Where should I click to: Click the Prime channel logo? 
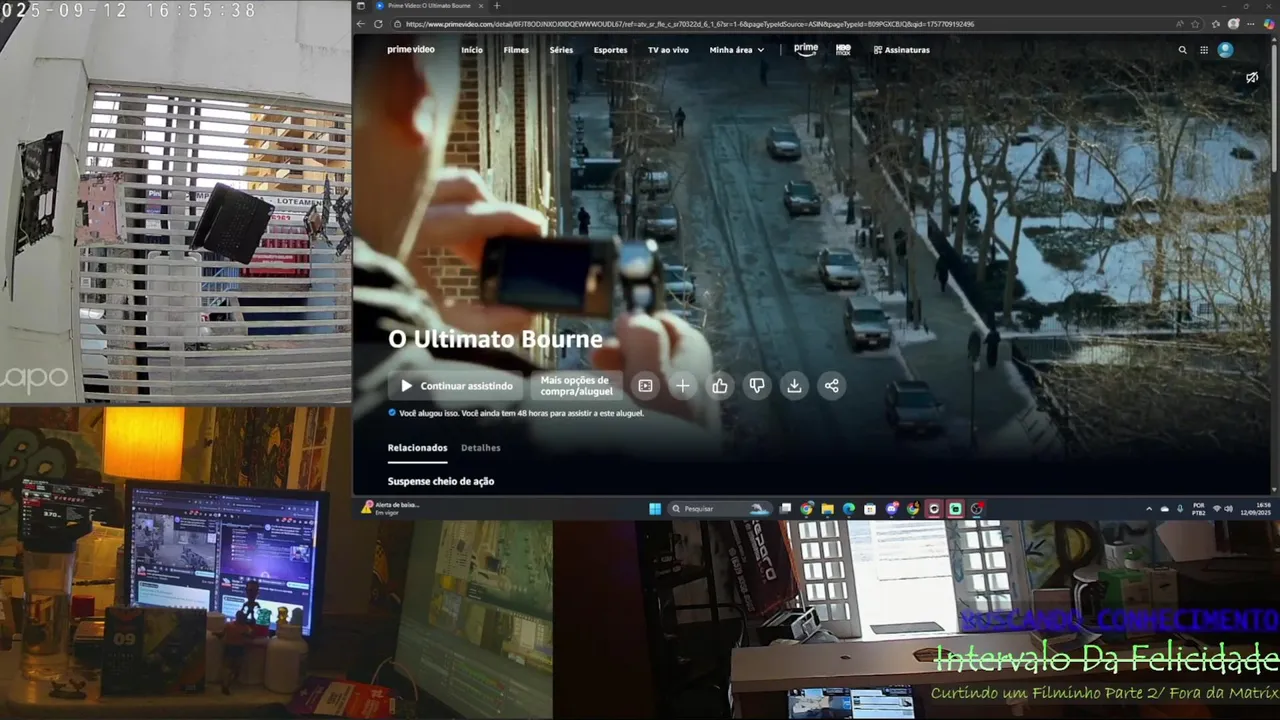(806, 49)
